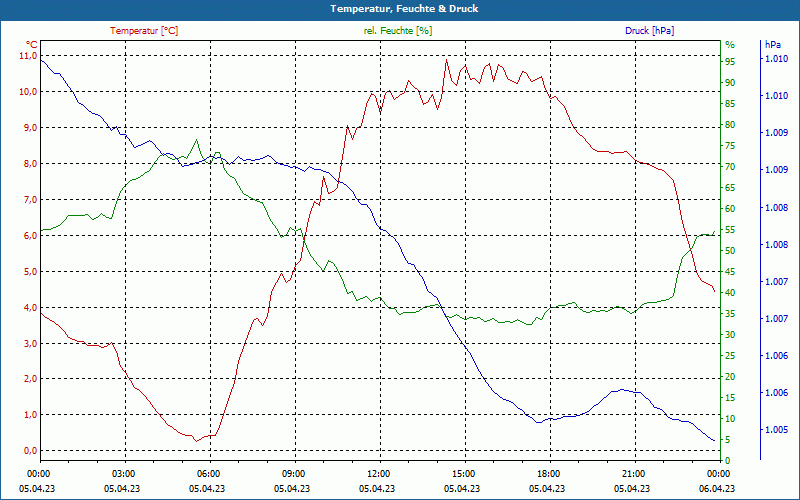Click the chart title "Temperatur, Feuchte & Druck"
This screenshot has width=800, height=500.
click(404, 9)
